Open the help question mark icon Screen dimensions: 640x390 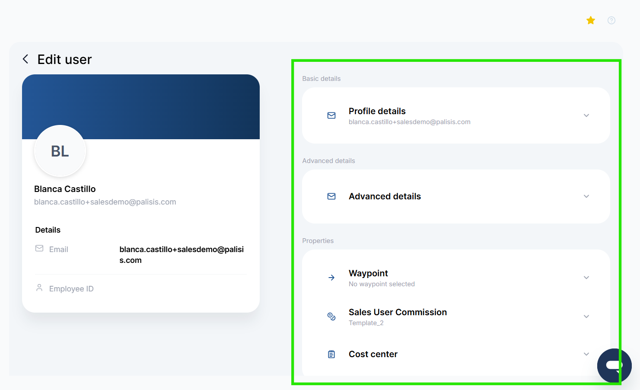(611, 20)
